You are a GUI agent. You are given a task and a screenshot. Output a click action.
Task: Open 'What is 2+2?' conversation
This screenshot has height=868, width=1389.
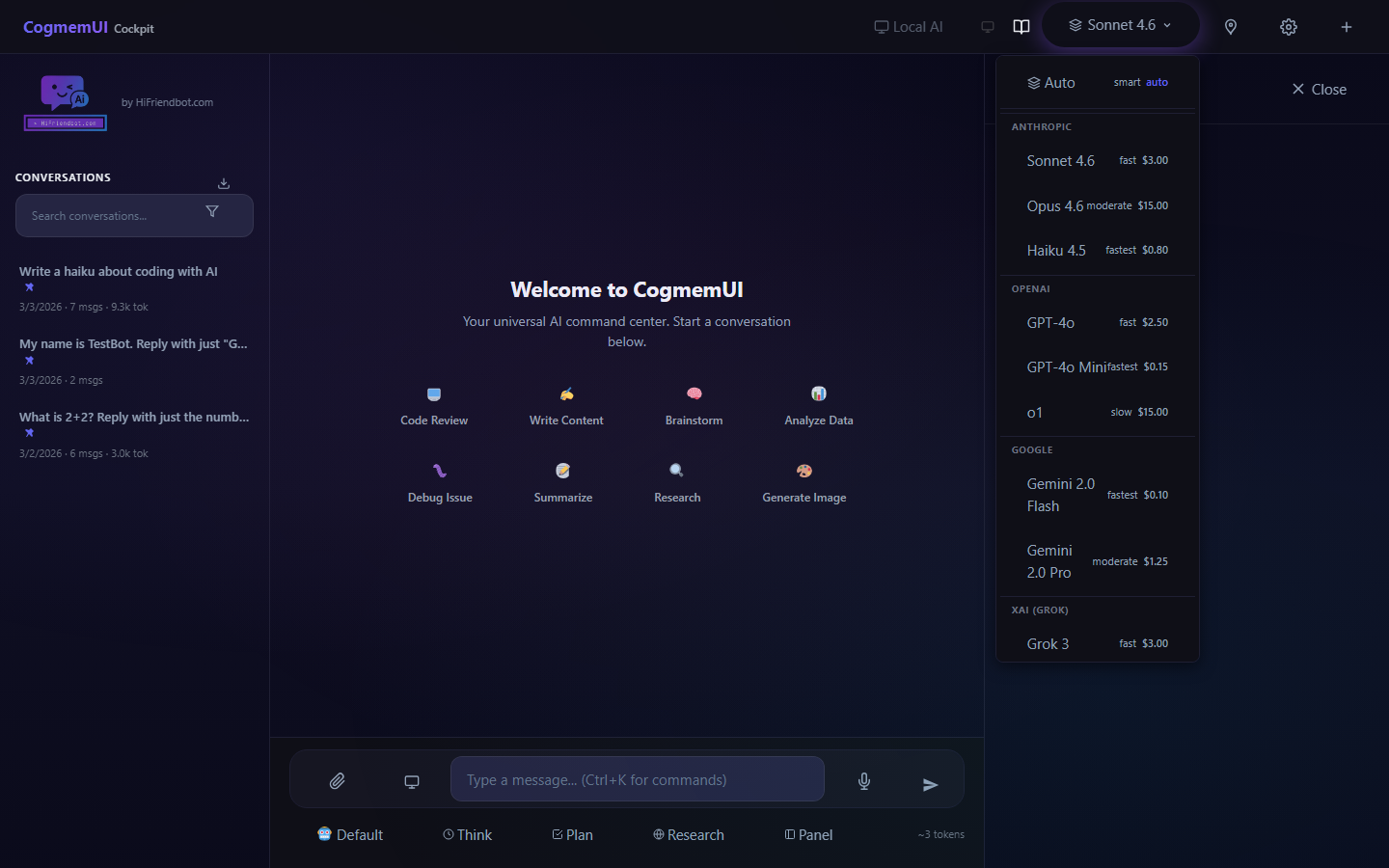point(134,435)
